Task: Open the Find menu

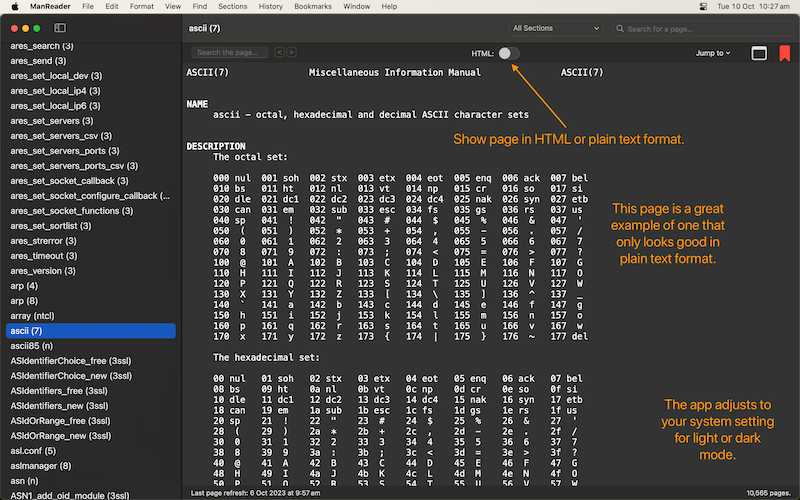Action: coord(199,6)
